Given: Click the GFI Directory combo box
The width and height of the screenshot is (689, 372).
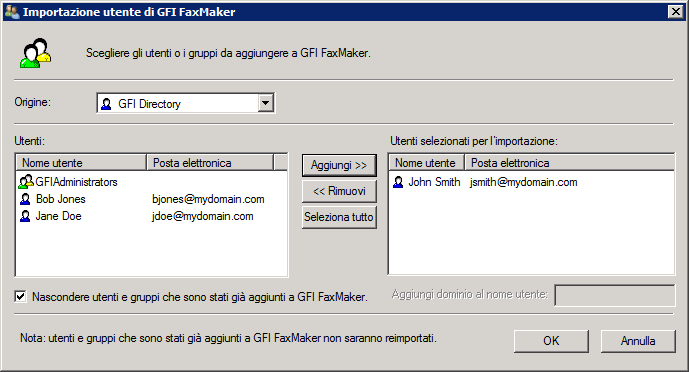Looking at the screenshot, I should click(x=186, y=104).
